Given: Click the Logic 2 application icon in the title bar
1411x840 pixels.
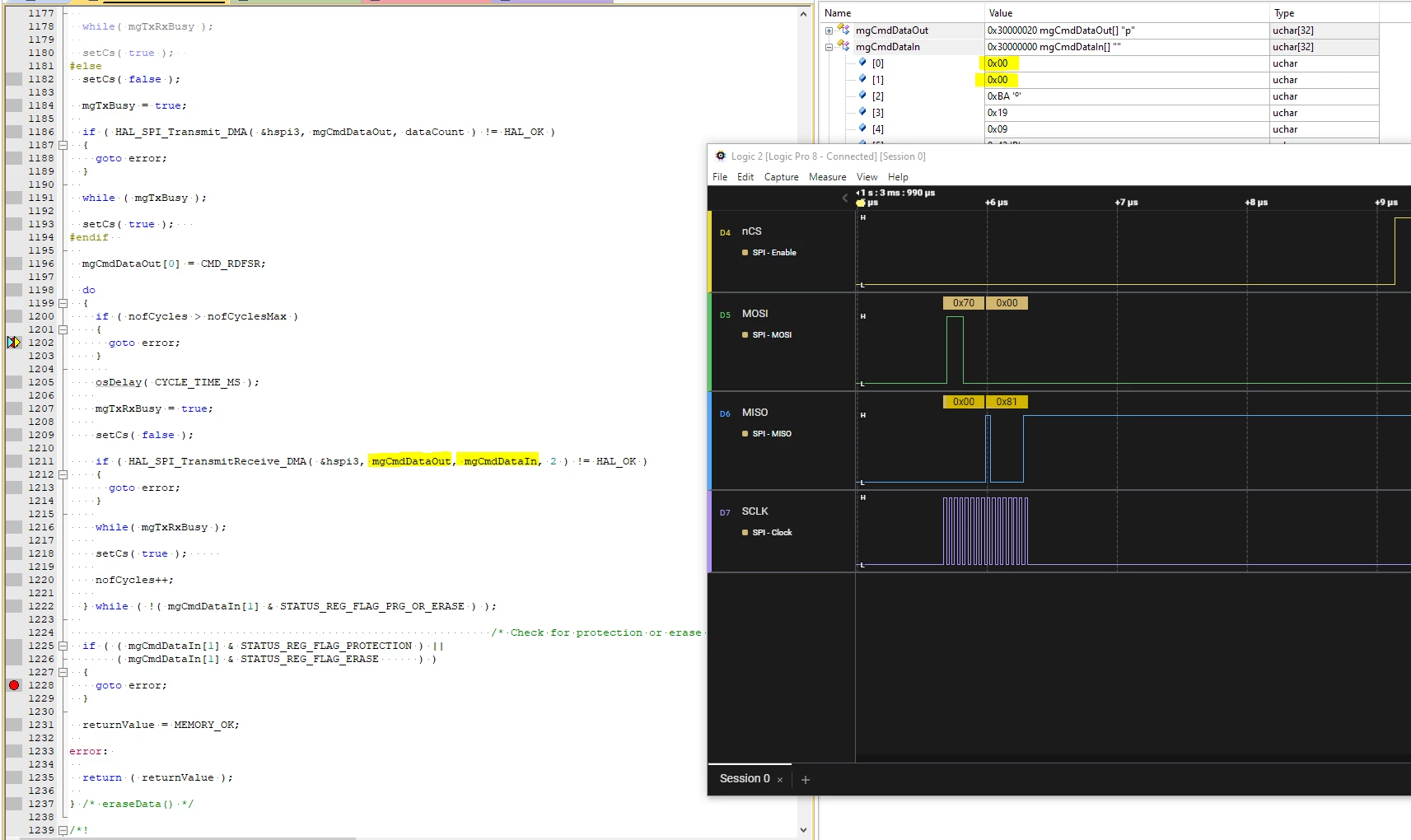Looking at the screenshot, I should [x=721, y=156].
